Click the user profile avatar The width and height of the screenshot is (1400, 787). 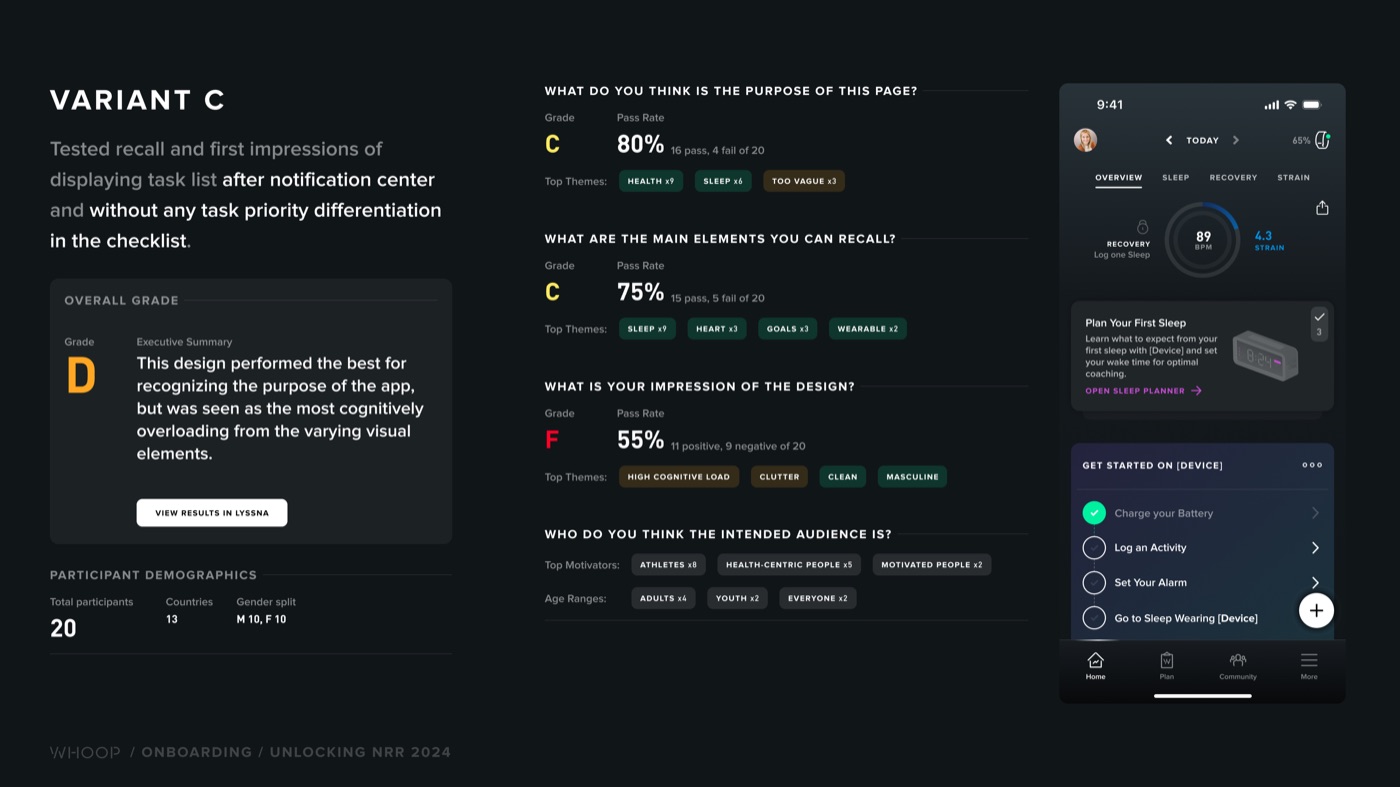[x=1085, y=140]
